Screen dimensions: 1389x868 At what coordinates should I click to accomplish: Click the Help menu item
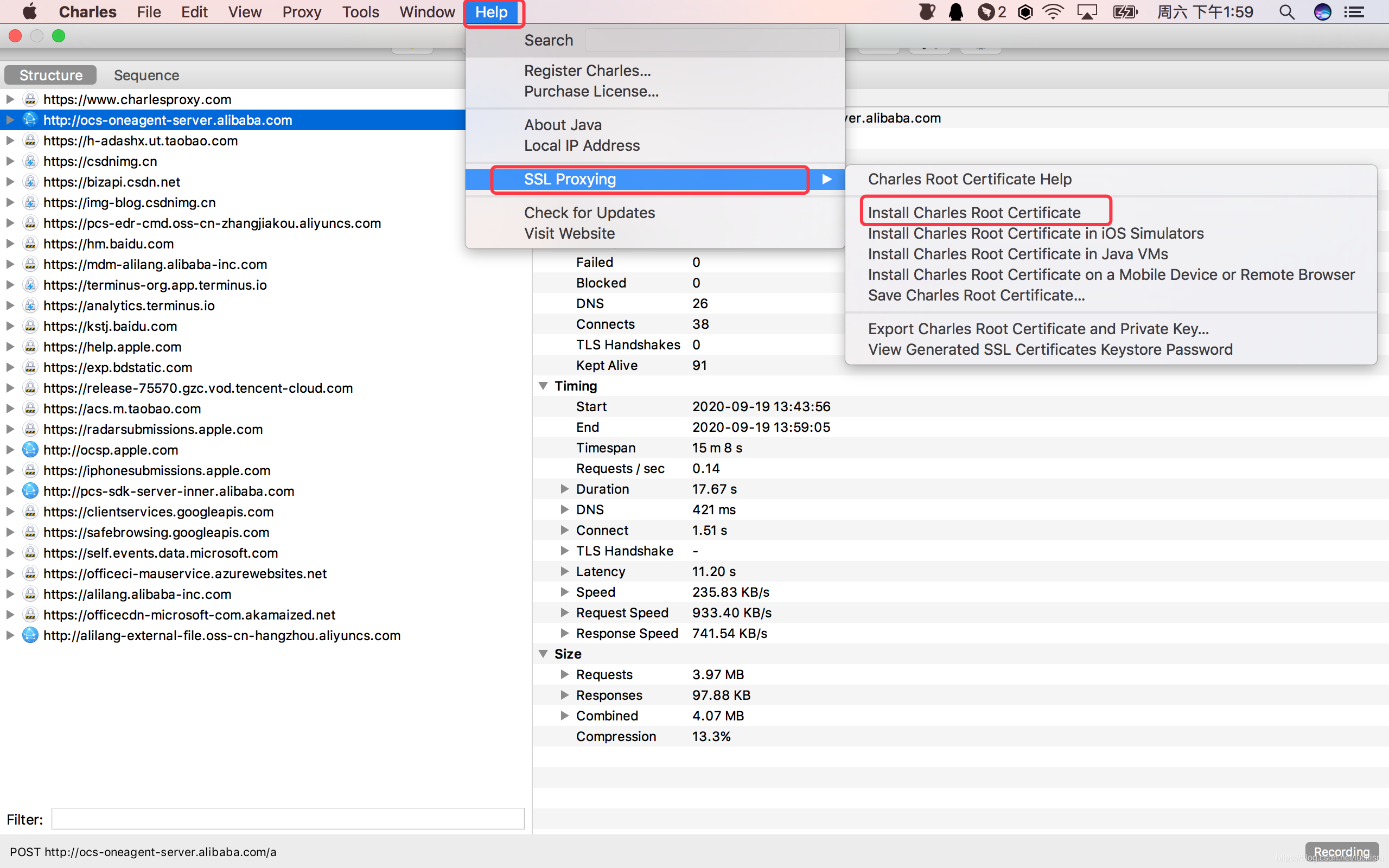point(492,12)
